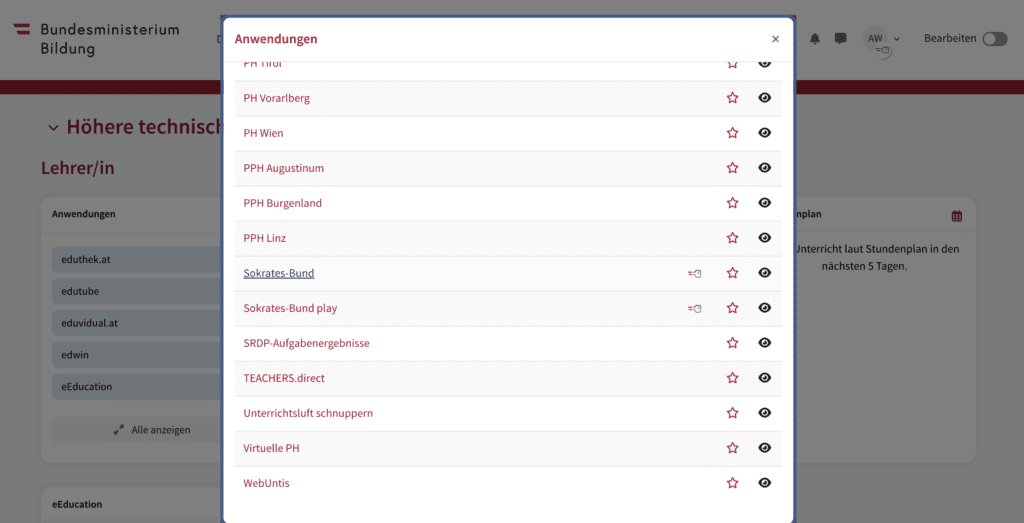Toggle visibility of PH Wien
The image size is (1024, 523).
[765, 133]
